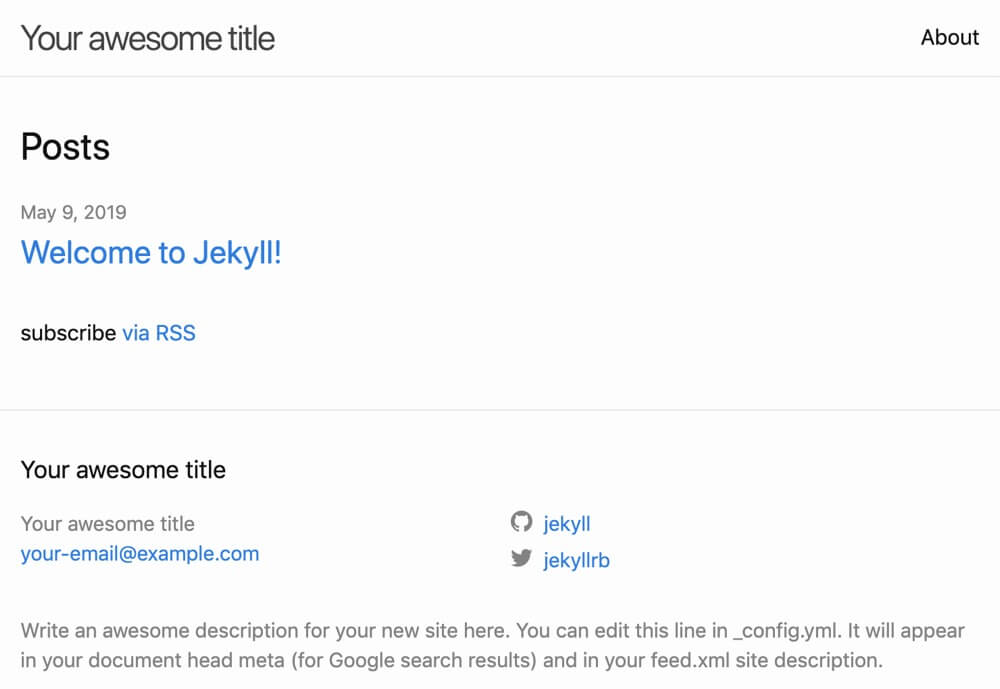This screenshot has height=689, width=1000.
Task: Open the About page from the navigation
Action: click(x=950, y=38)
